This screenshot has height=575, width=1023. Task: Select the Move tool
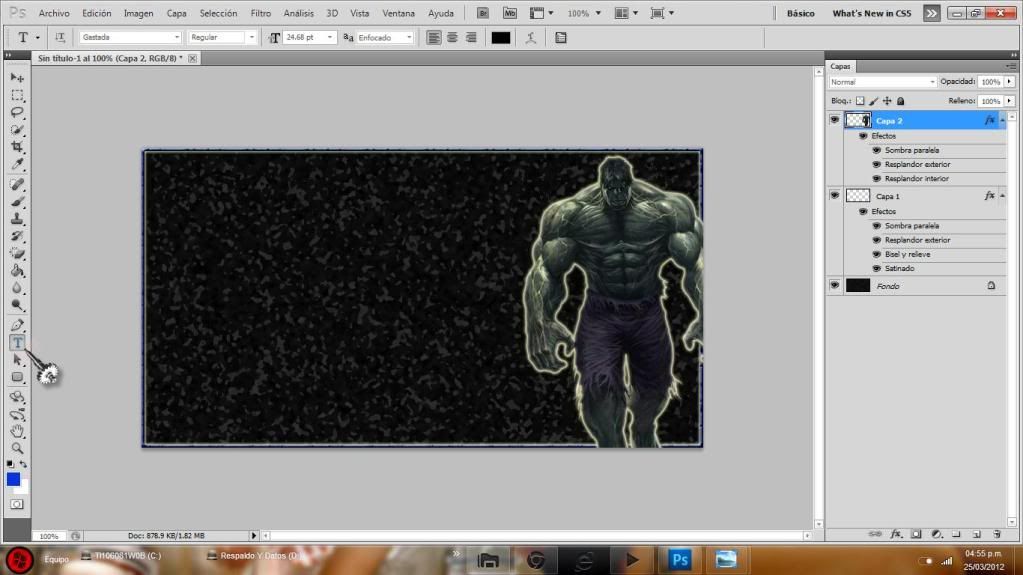tap(17, 78)
